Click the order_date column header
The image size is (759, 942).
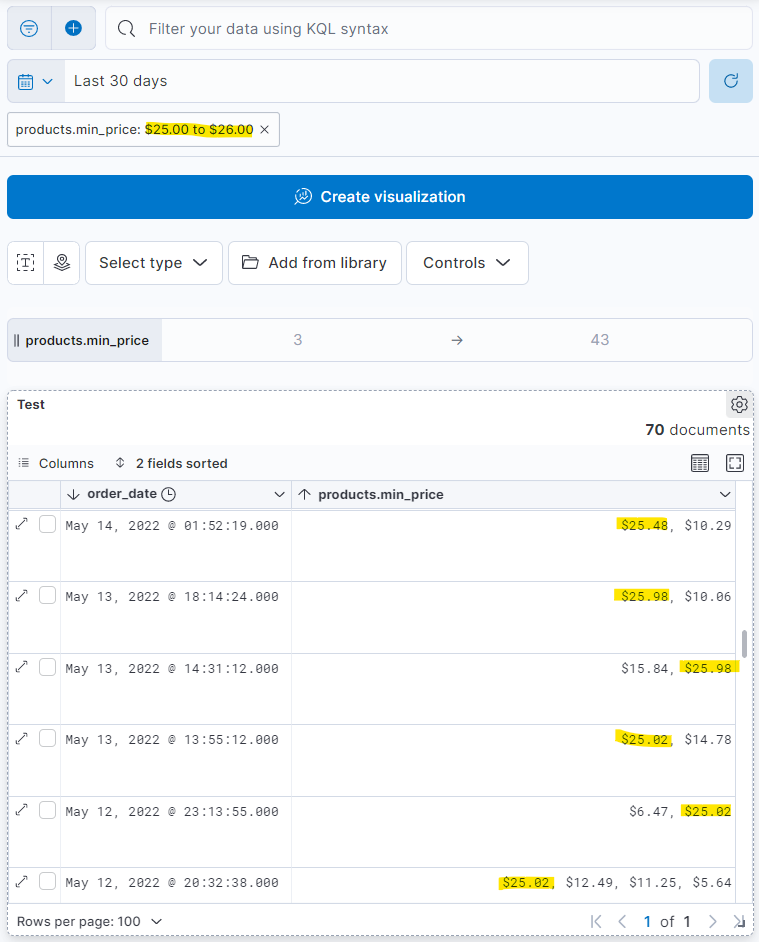pos(176,494)
